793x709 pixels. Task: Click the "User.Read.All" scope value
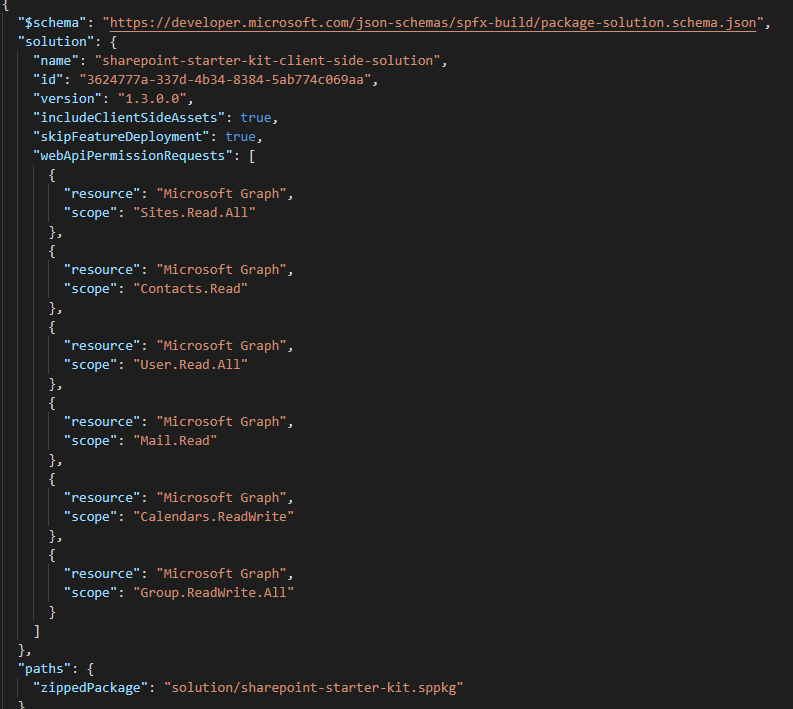191,365
